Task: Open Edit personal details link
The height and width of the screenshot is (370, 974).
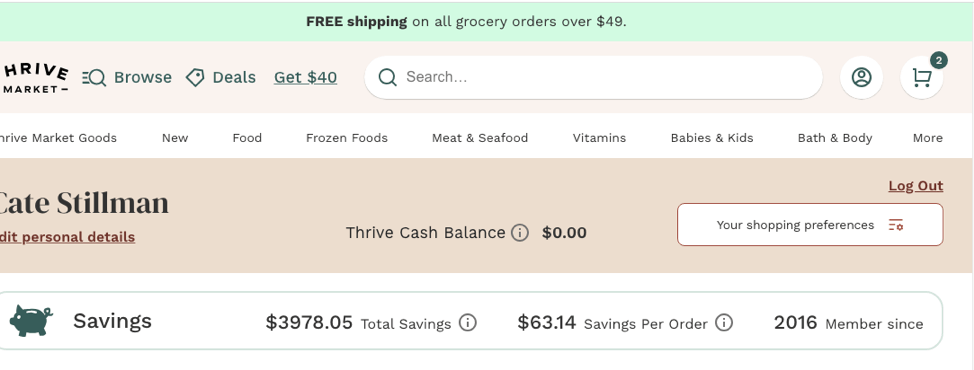Action: tap(66, 237)
